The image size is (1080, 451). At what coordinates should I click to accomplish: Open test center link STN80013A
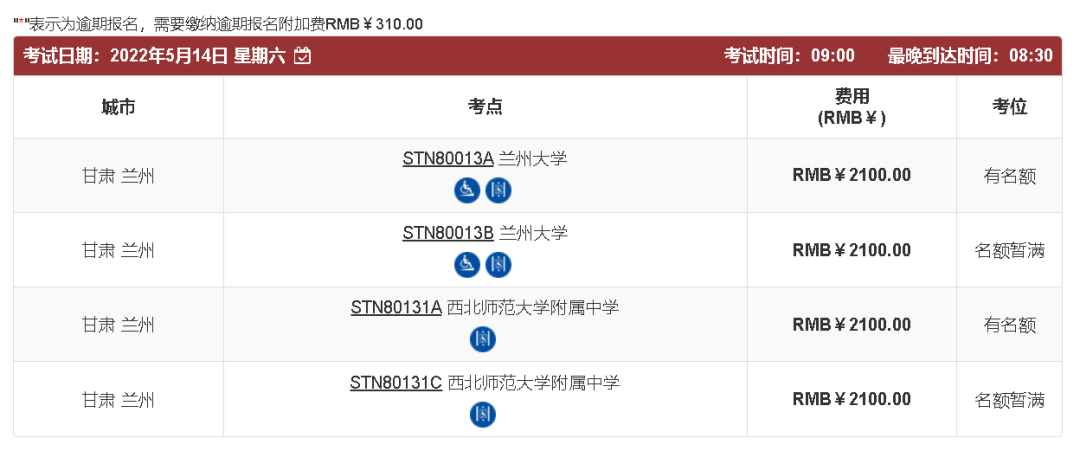coord(448,158)
